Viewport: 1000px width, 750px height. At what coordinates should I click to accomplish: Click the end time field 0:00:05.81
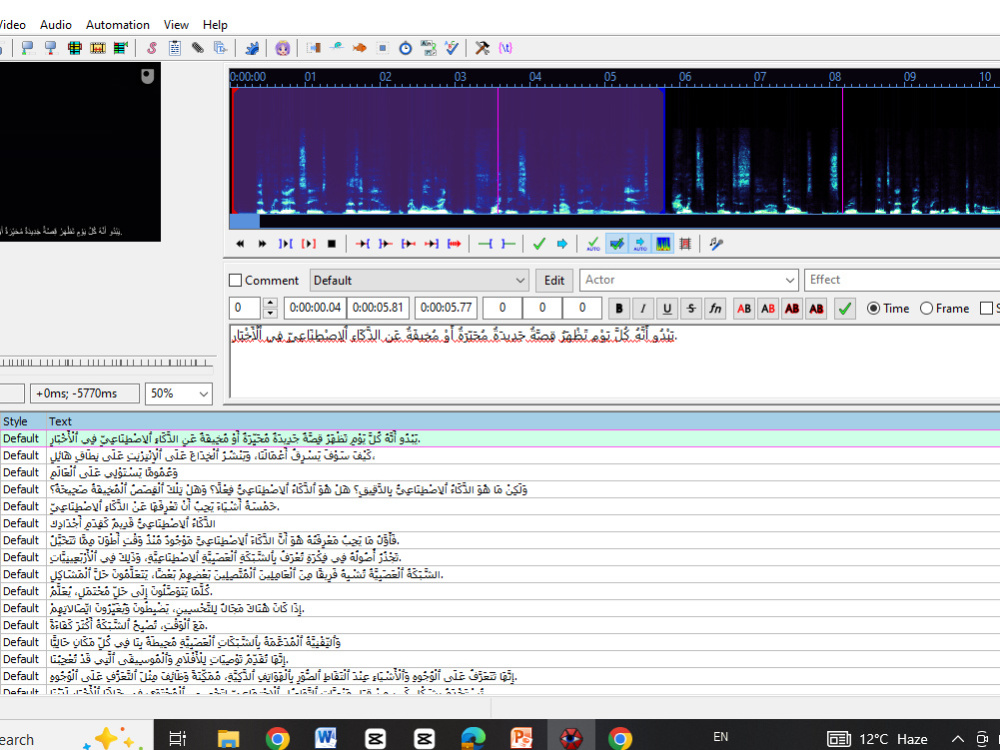tap(378, 308)
